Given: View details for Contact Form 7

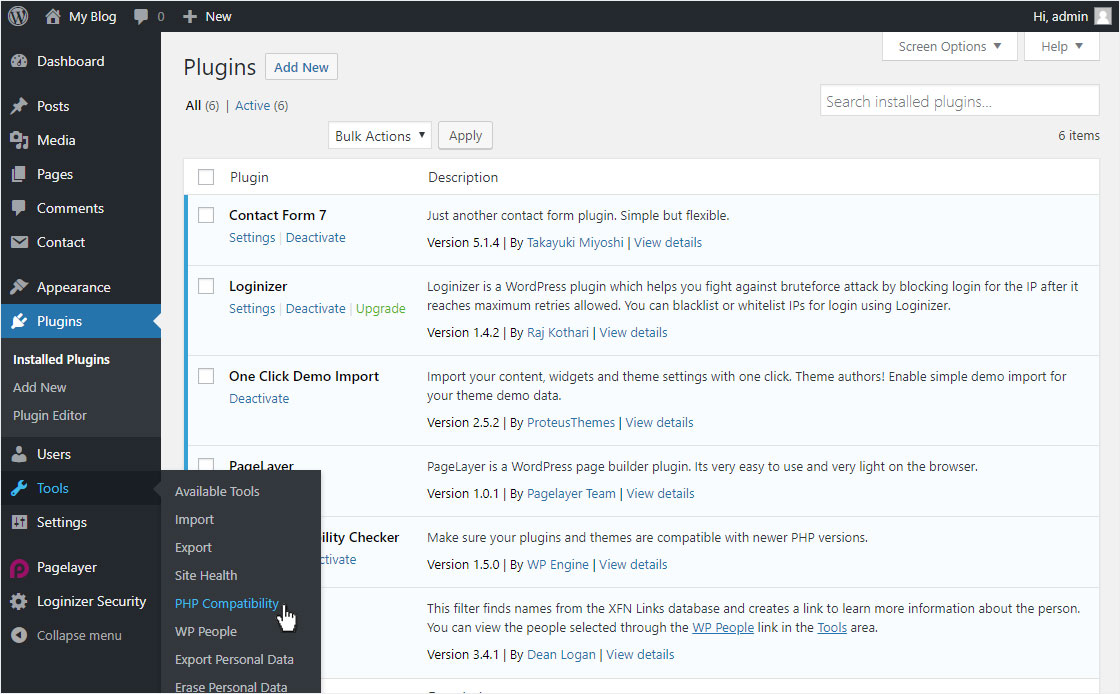Looking at the screenshot, I should [x=668, y=243].
